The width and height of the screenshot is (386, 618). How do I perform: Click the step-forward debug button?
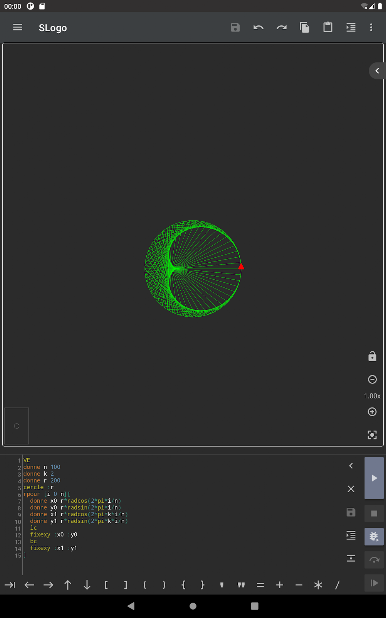374,583
